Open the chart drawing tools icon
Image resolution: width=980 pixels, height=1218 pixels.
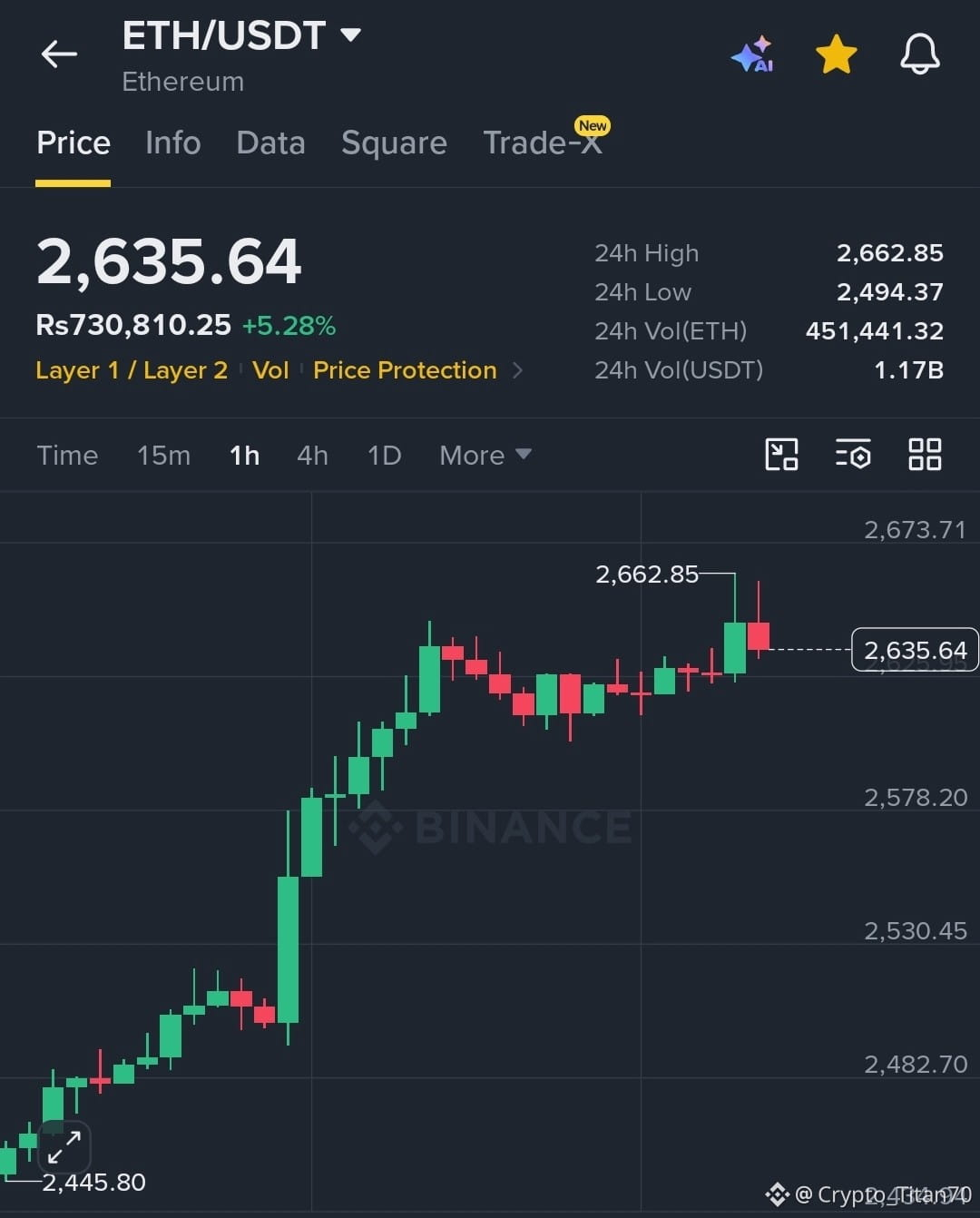pyautogui.click(x=781, y=454)
